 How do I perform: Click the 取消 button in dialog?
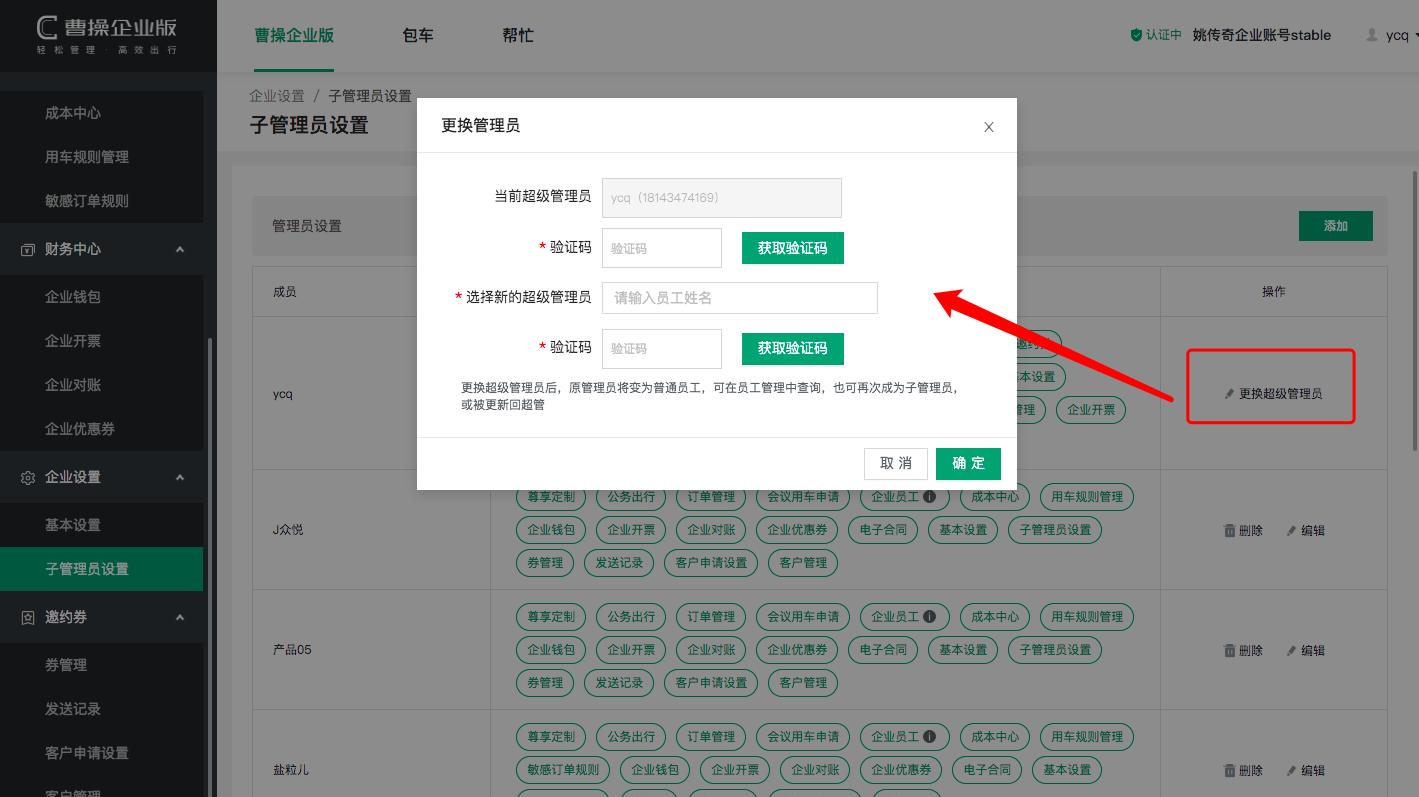(895, 463)
